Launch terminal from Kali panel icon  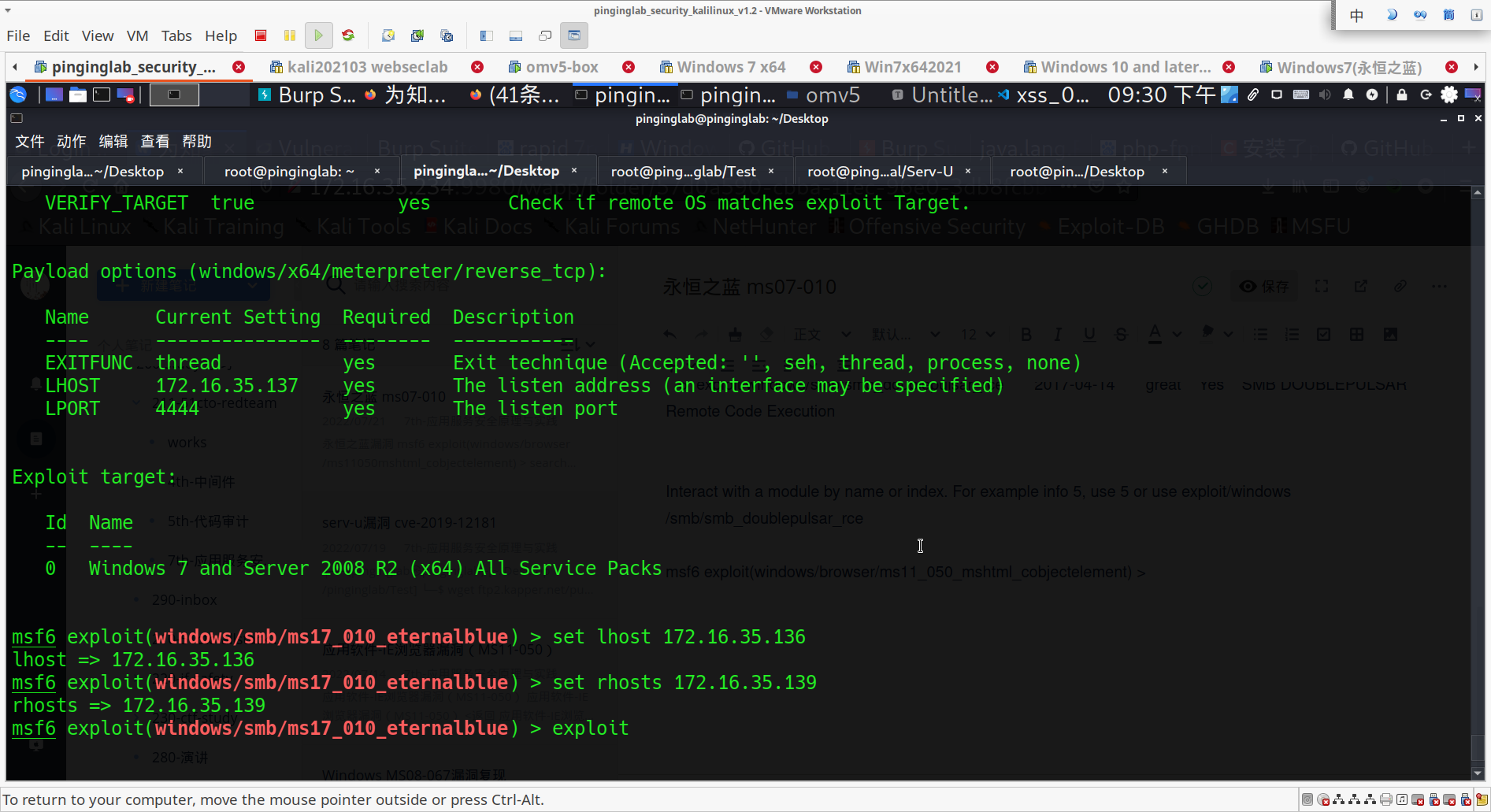(x=102, y=95)
